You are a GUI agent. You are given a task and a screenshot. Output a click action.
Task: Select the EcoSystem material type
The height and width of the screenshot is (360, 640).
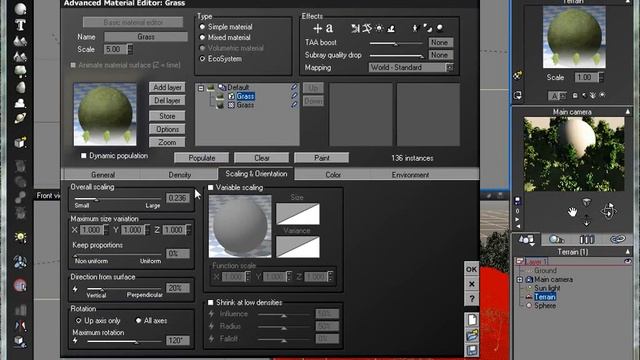pyautogui.click(x=202, y=59)
